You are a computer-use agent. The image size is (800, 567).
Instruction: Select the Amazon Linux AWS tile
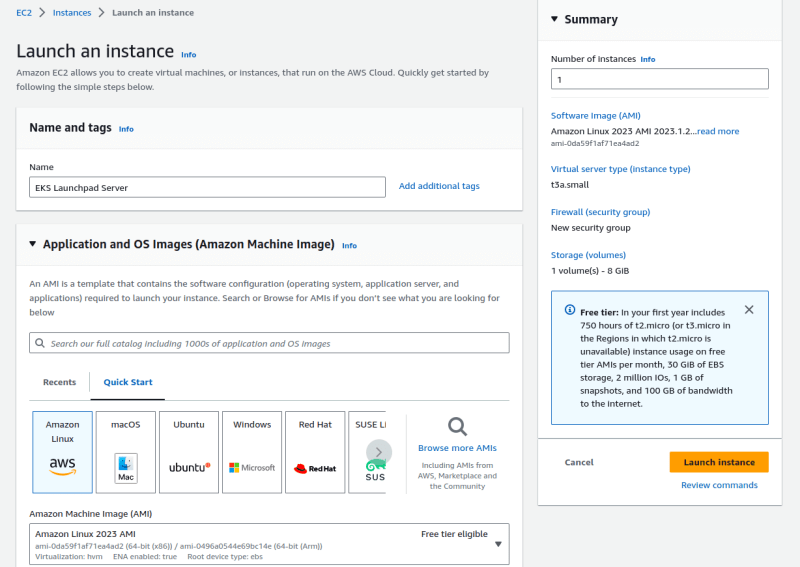(x=62, y=452)
